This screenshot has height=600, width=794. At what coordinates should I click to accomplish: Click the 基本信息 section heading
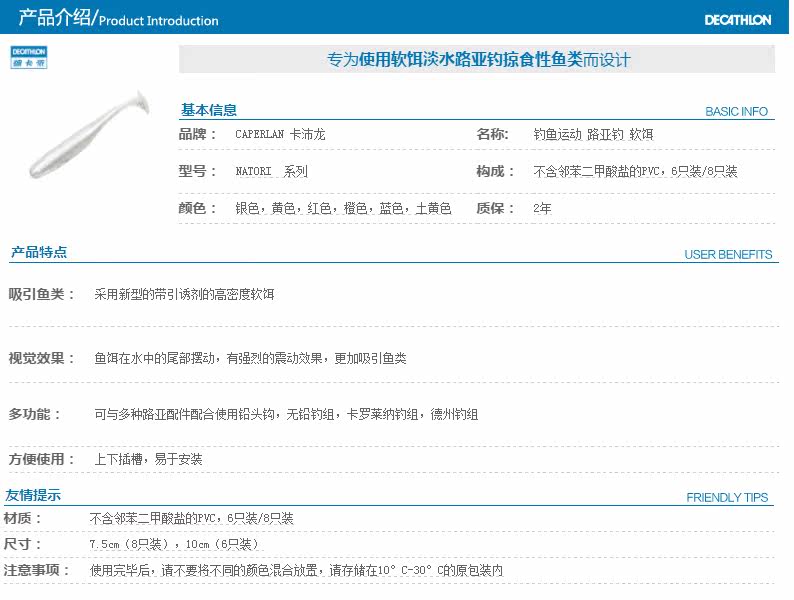209,110
